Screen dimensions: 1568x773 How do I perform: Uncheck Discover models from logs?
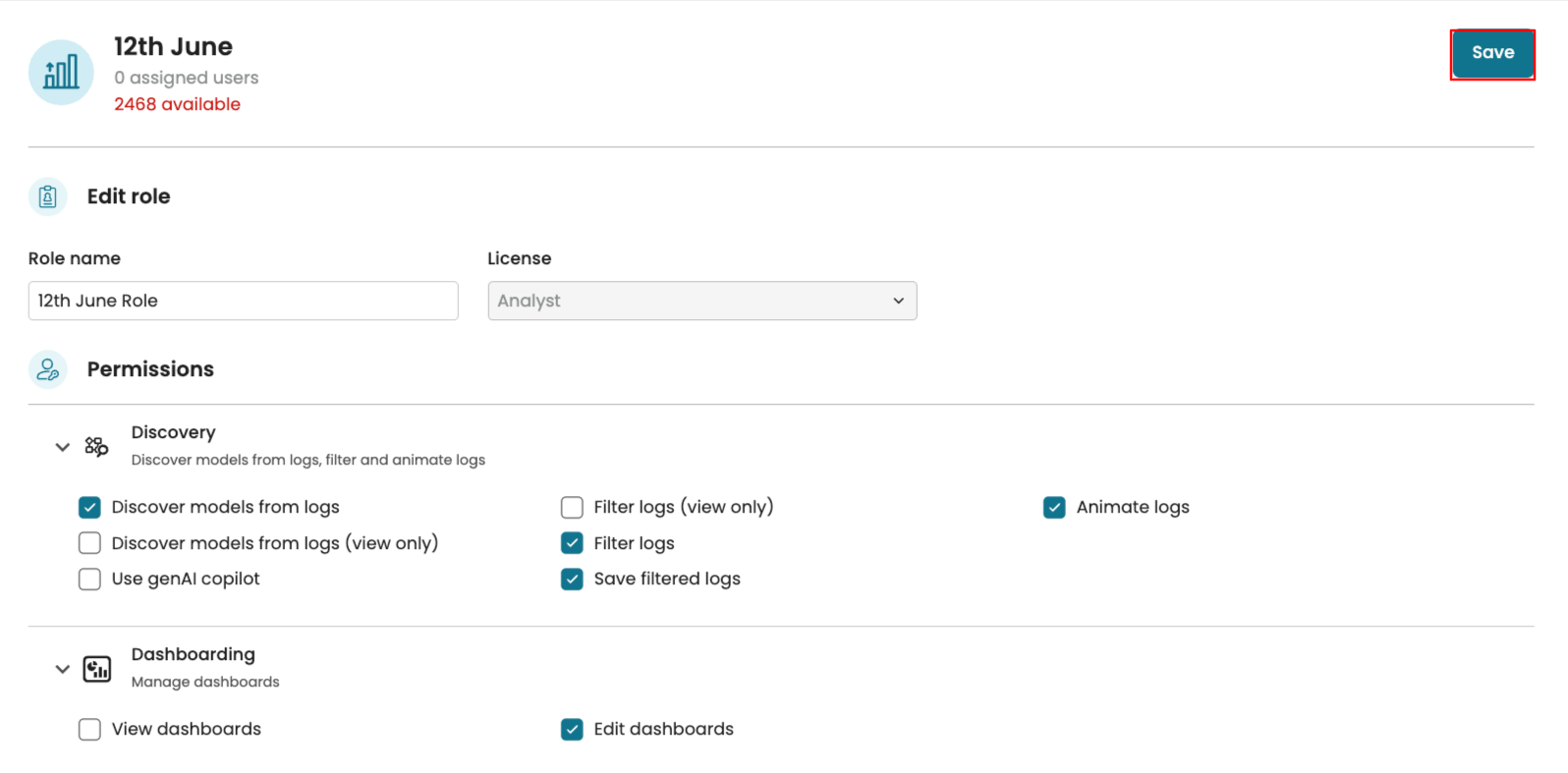tap(89, 507)
